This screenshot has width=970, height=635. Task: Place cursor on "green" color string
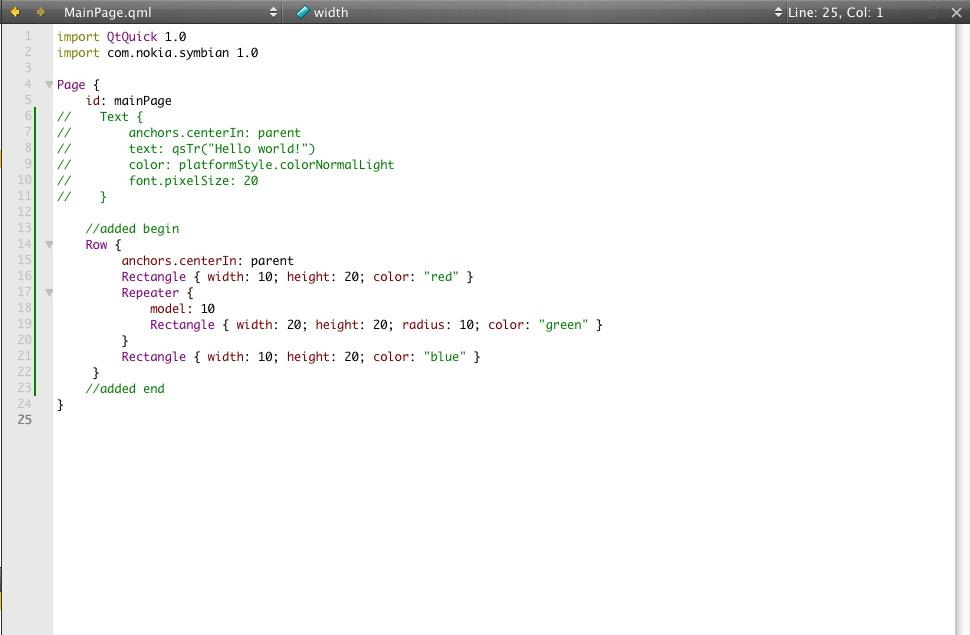(x=563, y=325)
